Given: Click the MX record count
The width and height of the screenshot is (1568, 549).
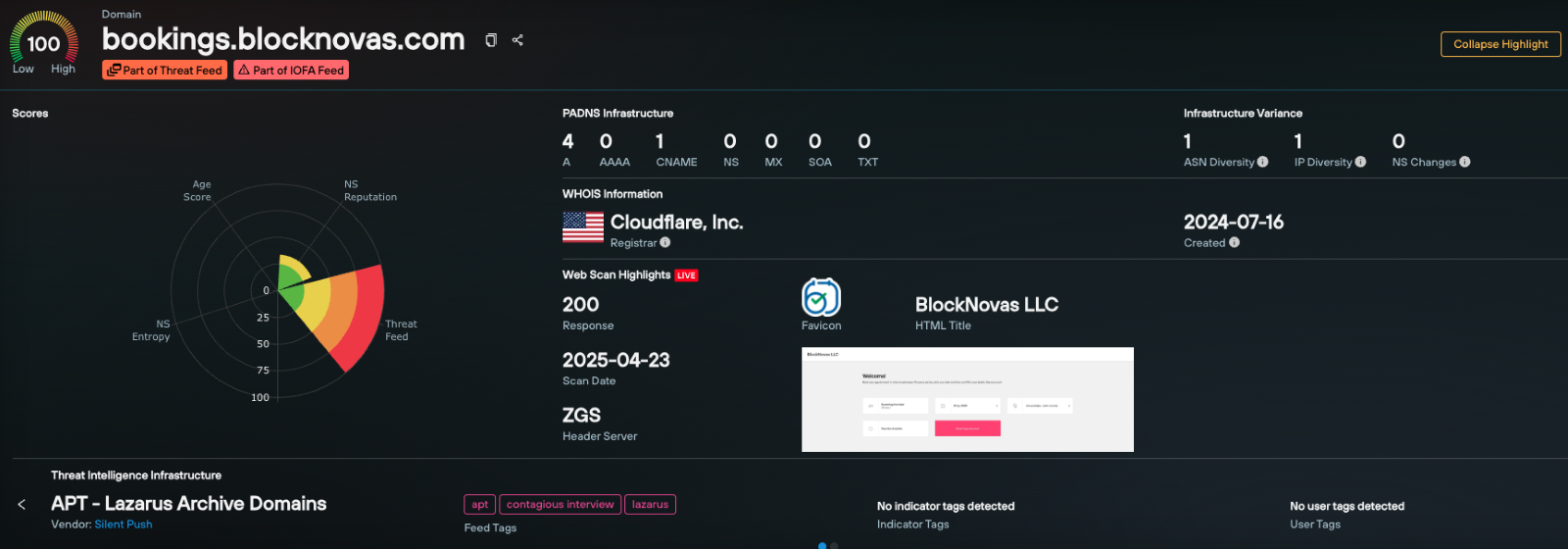Looking at the screenshot, I should click(771, 141).
